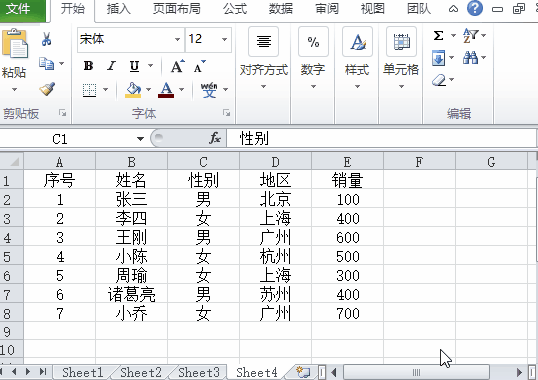Click the insert new worksheet icon
This screenshot has width=538, height=380.
tap(303, 372)
